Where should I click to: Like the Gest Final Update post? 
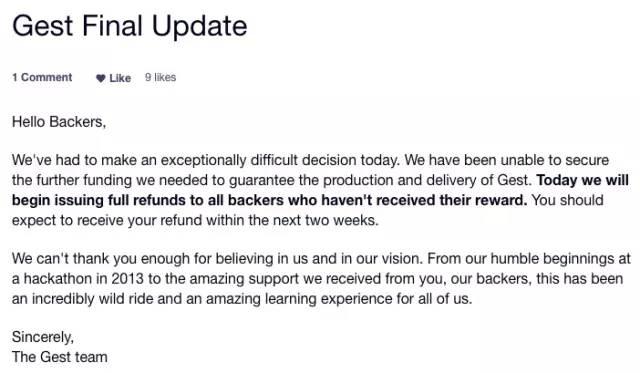[113, 78]
